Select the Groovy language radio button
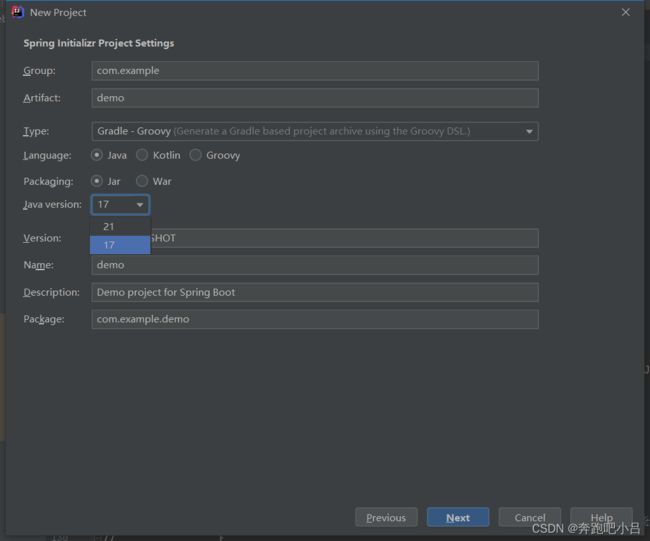The image size is (650, 541). point(195,155)
